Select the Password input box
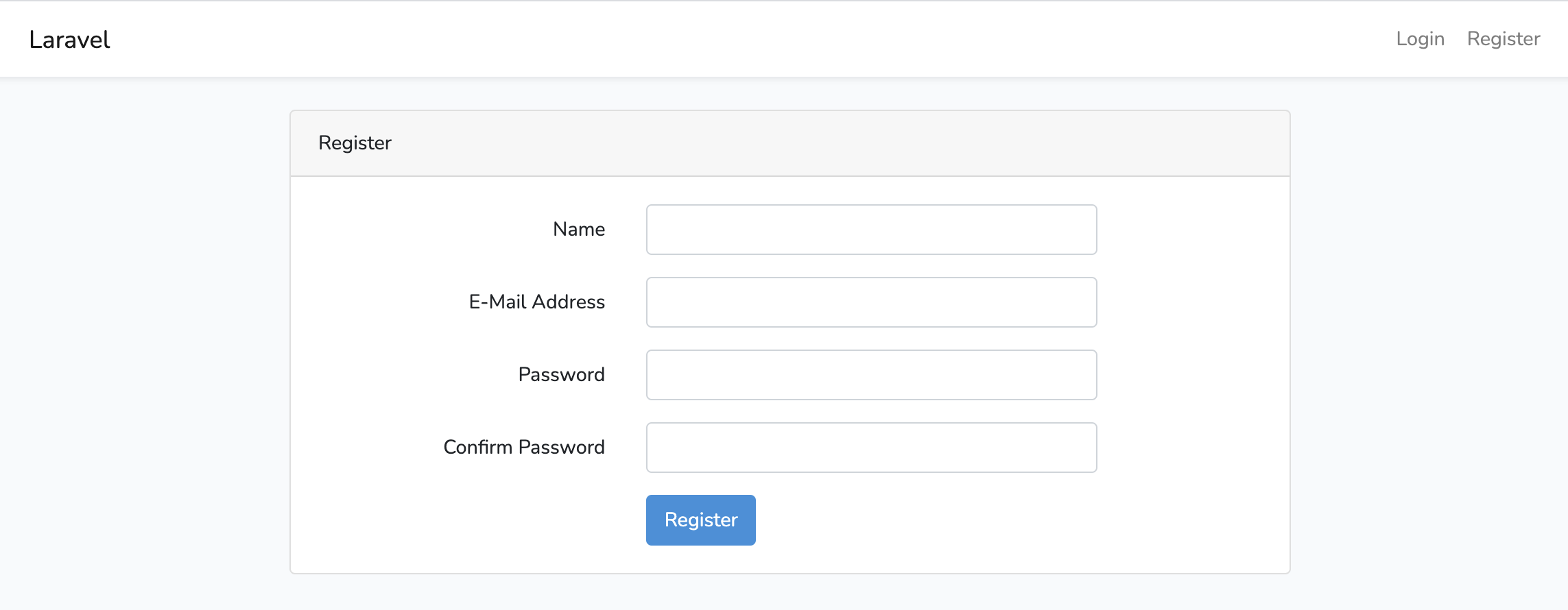The image size is (1568, 610). point(871,375)
